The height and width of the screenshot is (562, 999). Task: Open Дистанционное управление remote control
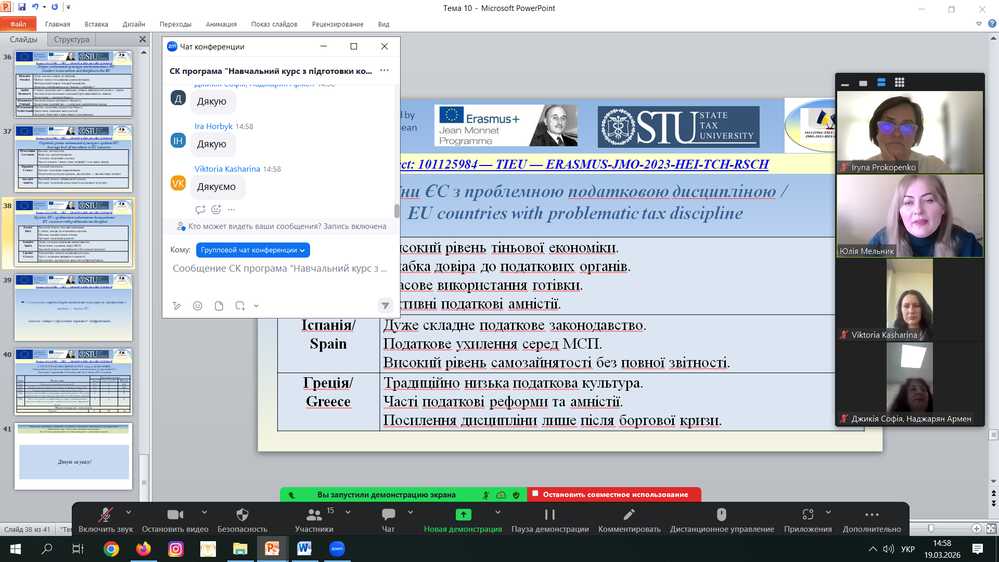tap(721, 515)
